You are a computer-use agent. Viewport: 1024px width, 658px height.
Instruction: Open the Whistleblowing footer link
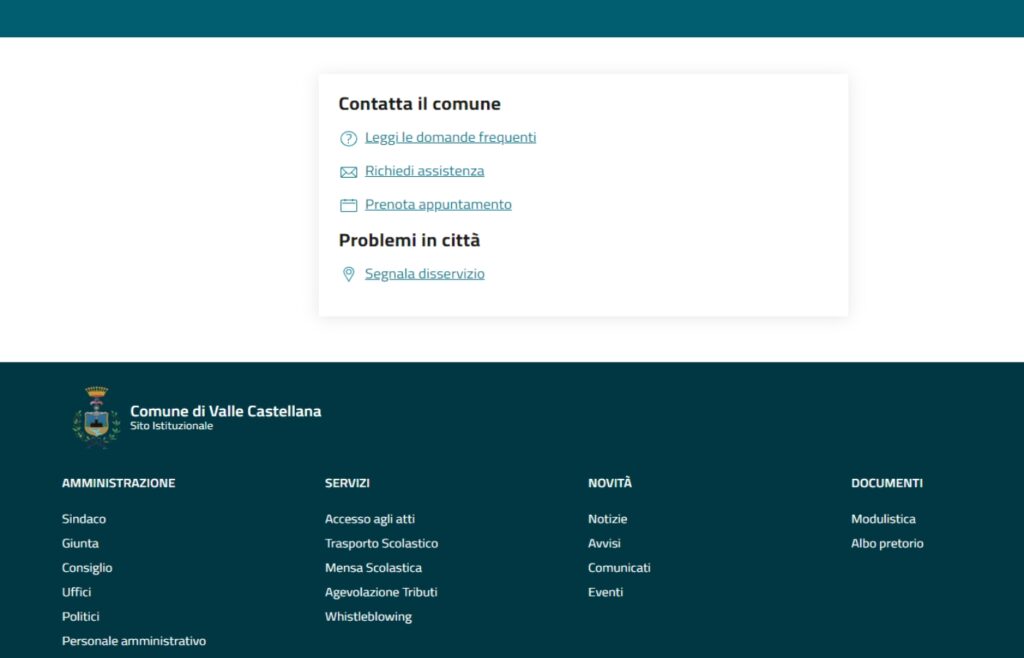368,617
